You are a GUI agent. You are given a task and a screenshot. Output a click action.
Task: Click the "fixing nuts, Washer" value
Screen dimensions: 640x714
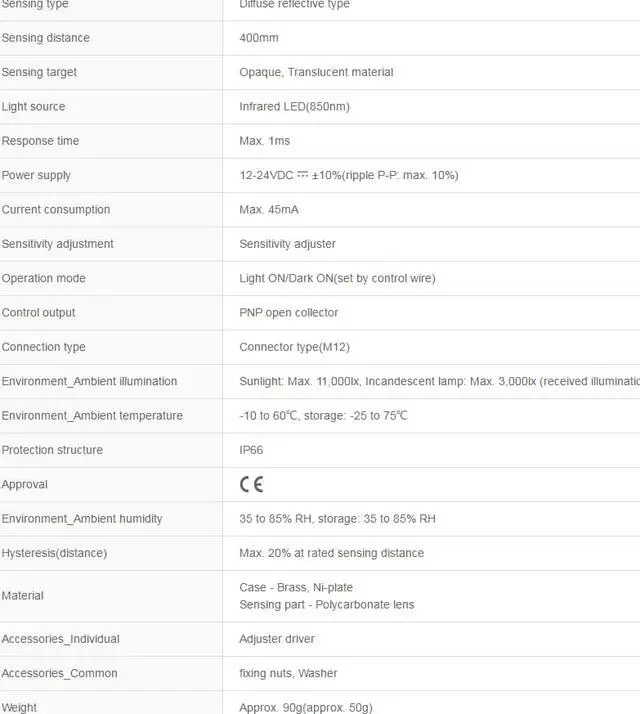[x=288, y=673]
